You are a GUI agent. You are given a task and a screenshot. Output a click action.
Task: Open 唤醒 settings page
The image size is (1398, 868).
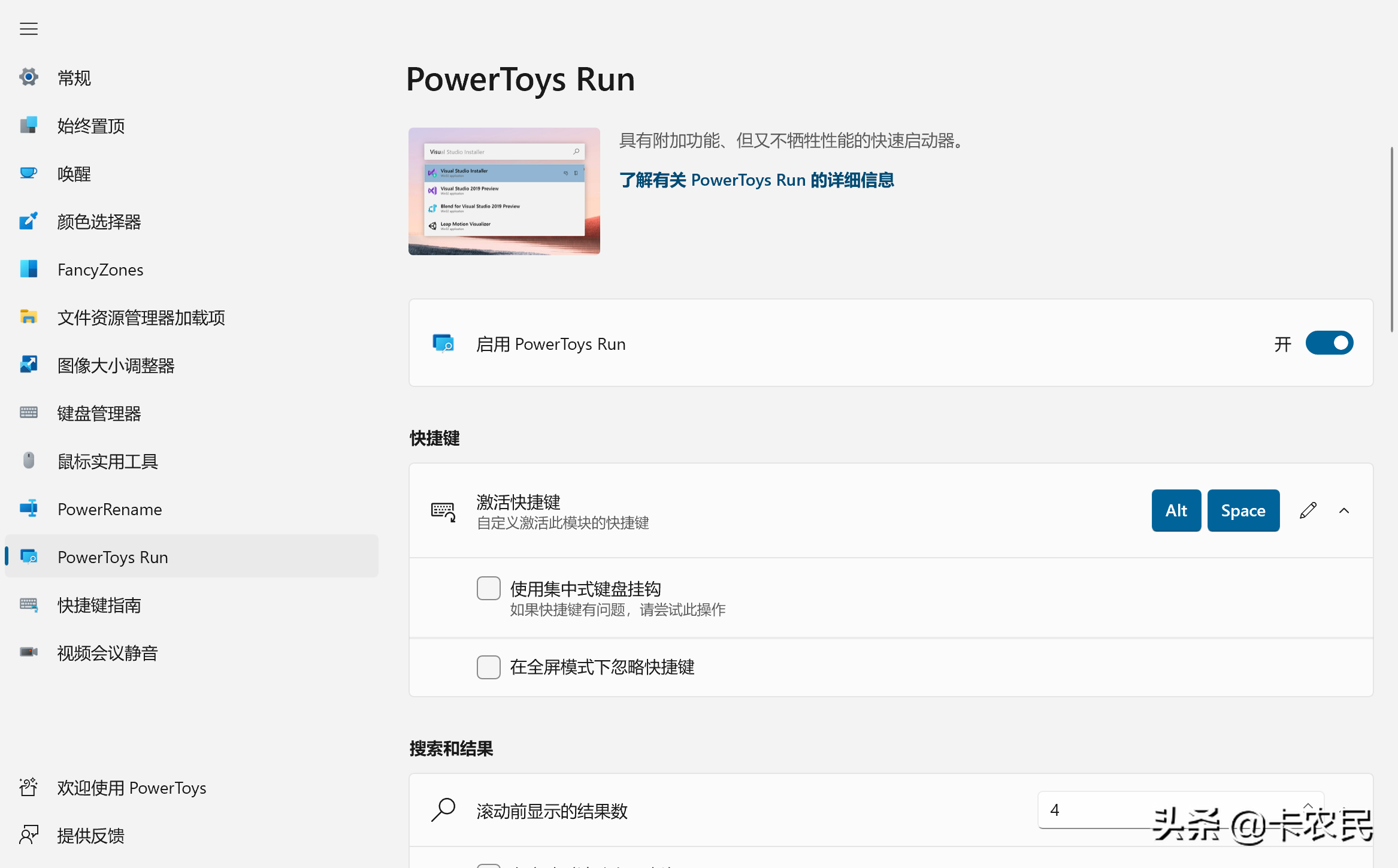pyautogui.click(x=192, y=173)
